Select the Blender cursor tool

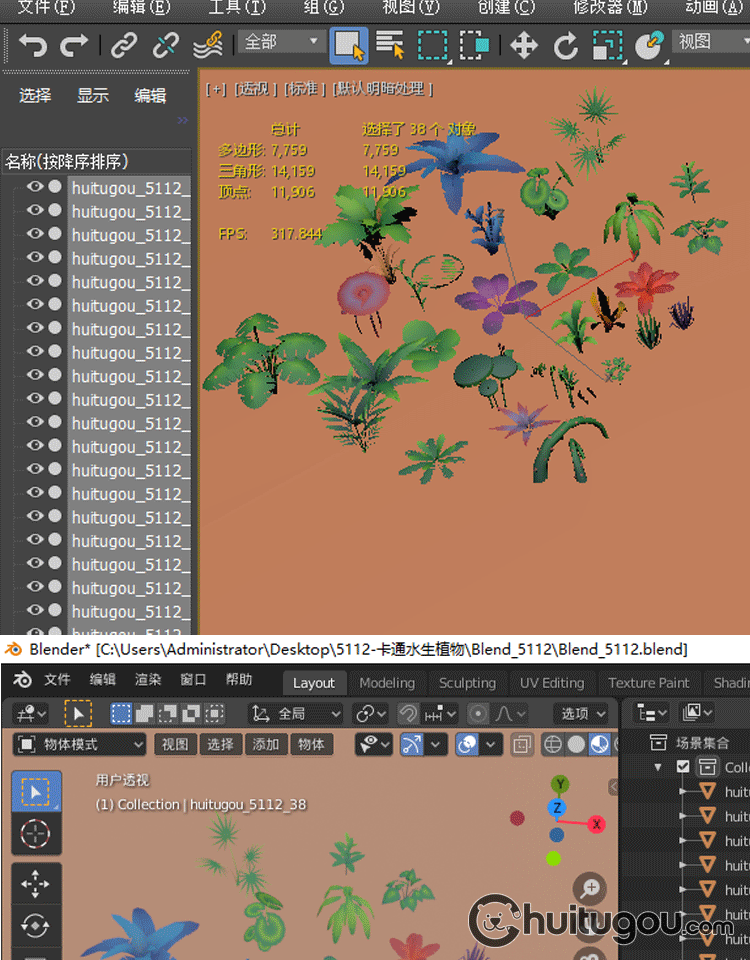coord(36,834)
